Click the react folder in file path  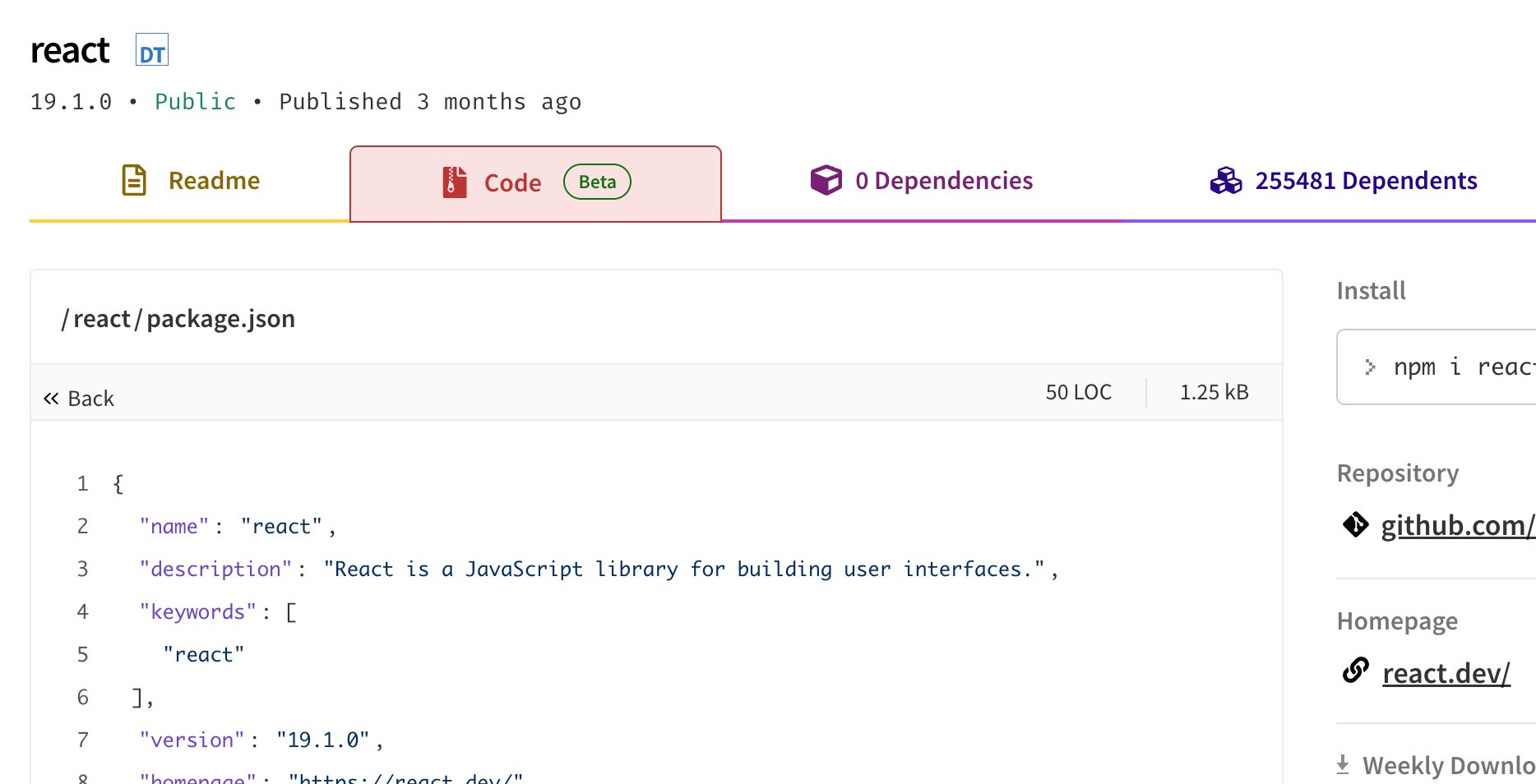102,319
